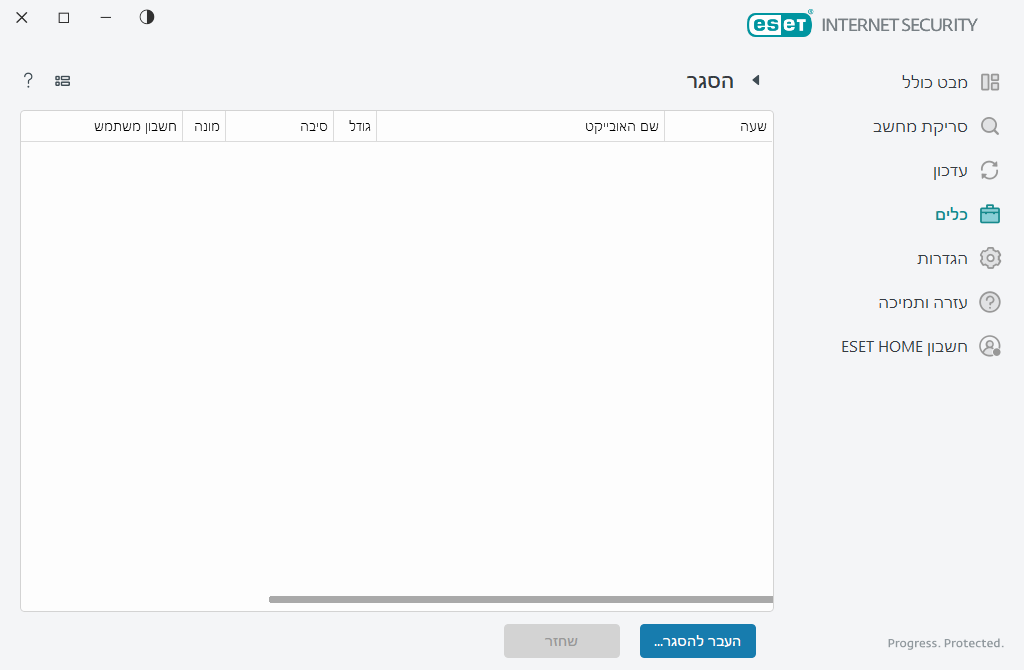The height and width of the screenshot is (670, 1024).
Task: Open the כלים briefcase icon
Action: click(990, 214)
